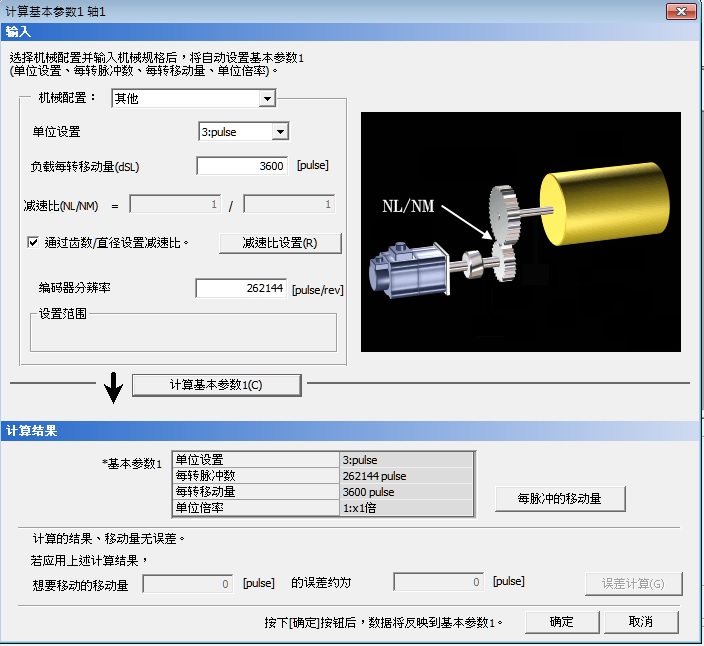This screenshot has height=646, width=704.
Task: Toggle 通过齿数/直径设置减速比 checkbox
Action: tap(33, 242)
